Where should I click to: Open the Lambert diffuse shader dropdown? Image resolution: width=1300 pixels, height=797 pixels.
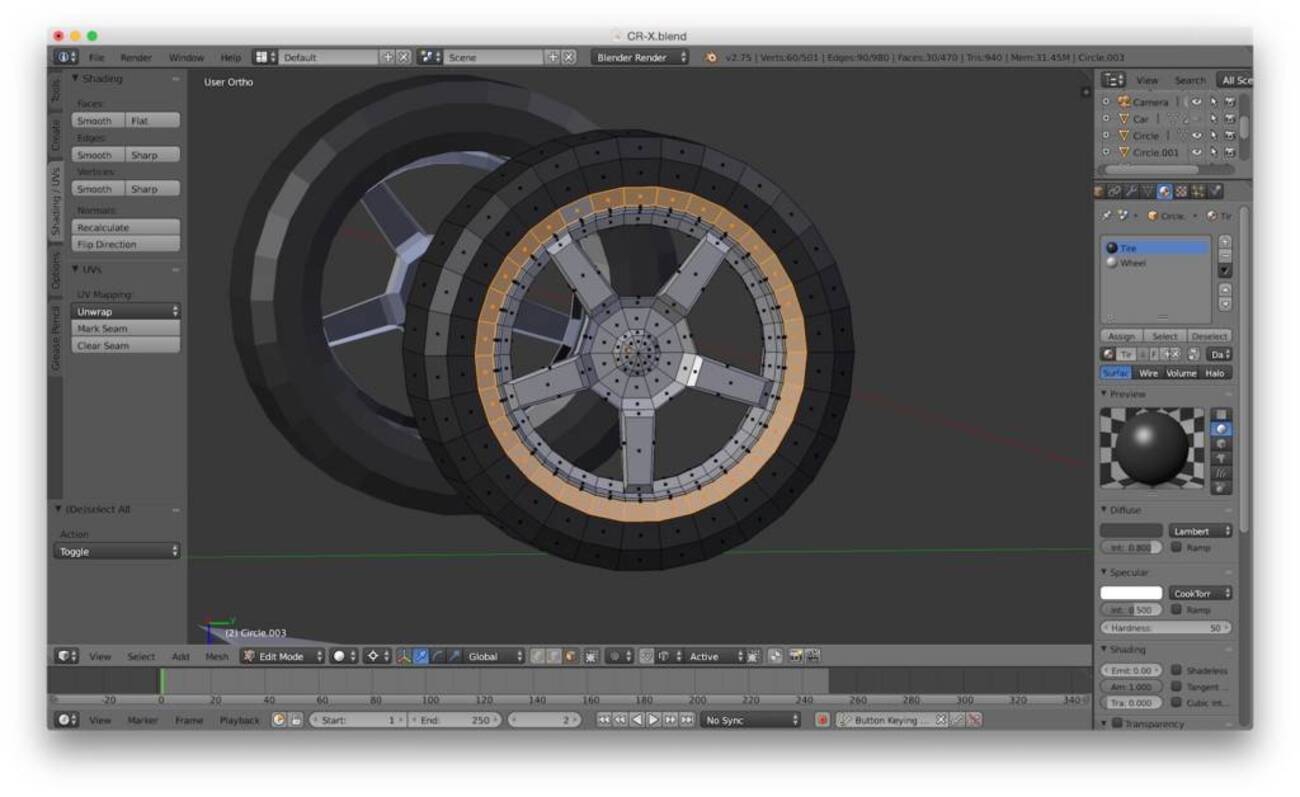[x=1201, y=531]
